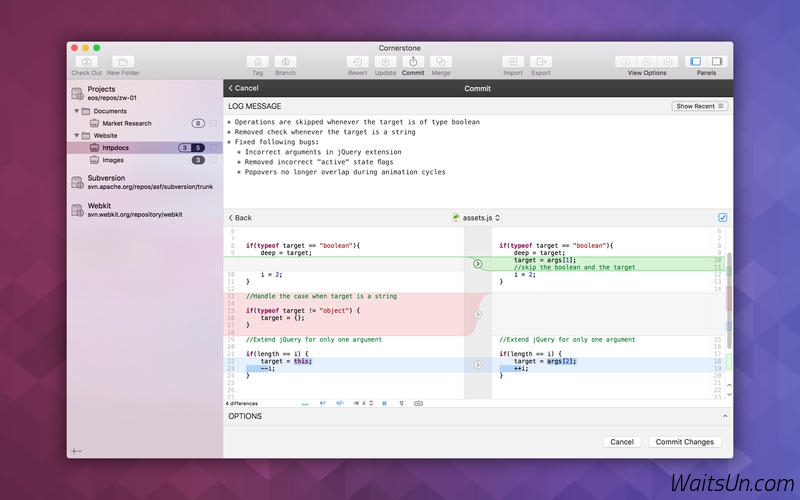Click the Market Research badge 8
Screen dimensions: 800x500
198,123
